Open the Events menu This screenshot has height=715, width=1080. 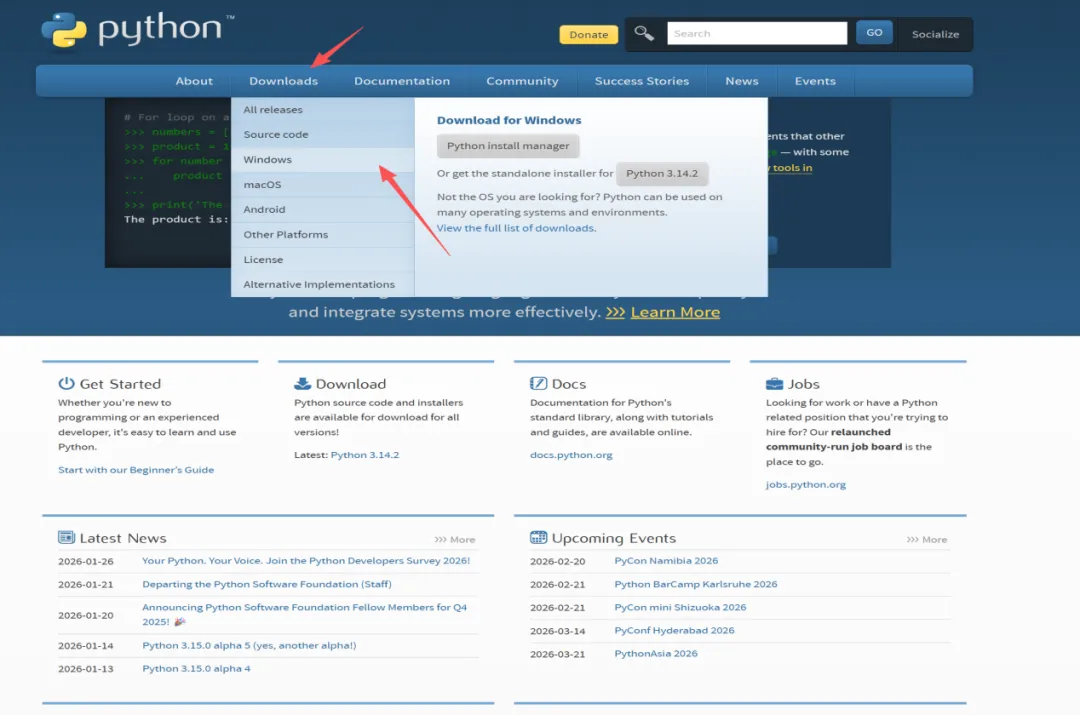point(815,81)
